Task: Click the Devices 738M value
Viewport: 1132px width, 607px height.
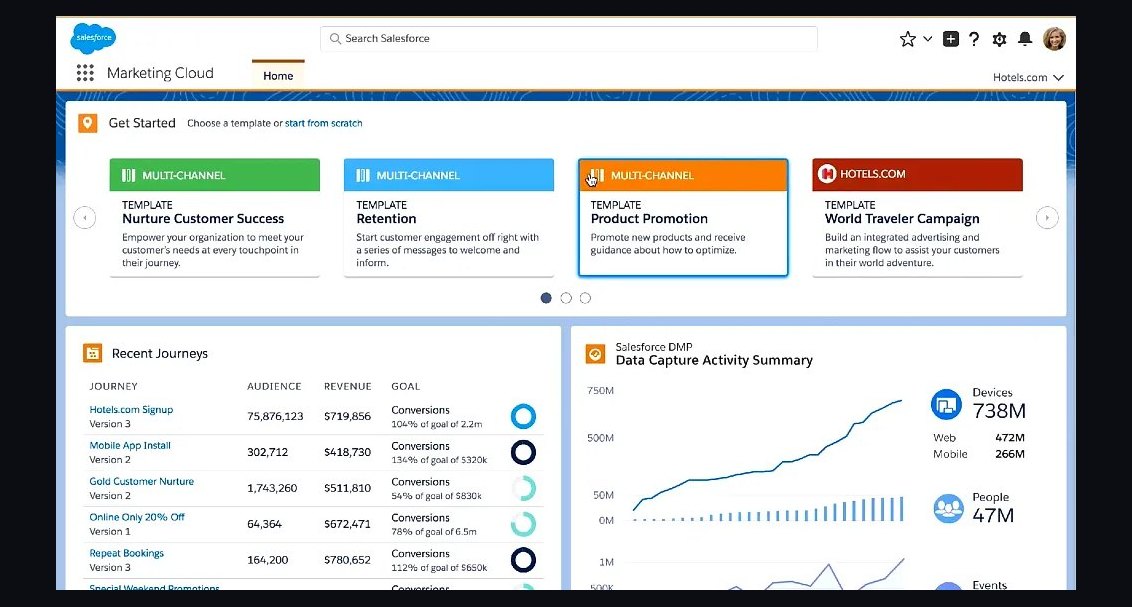Action: 999,411
